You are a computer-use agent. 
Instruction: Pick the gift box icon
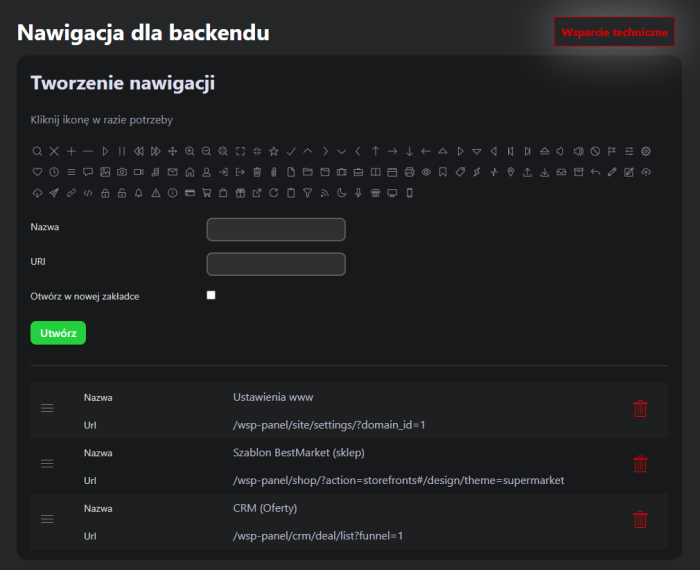coord(240,193)
